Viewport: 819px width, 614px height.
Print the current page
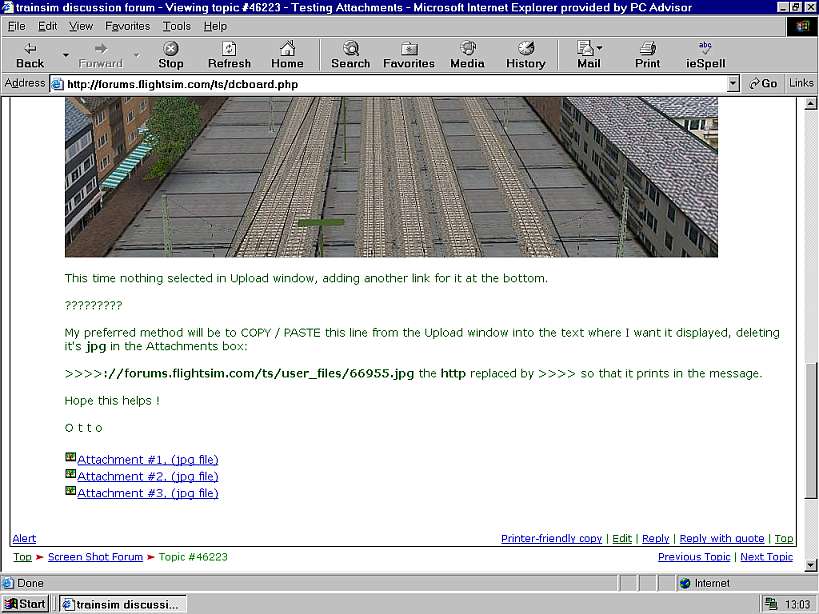pyautogui.click(x=647, y=55)
